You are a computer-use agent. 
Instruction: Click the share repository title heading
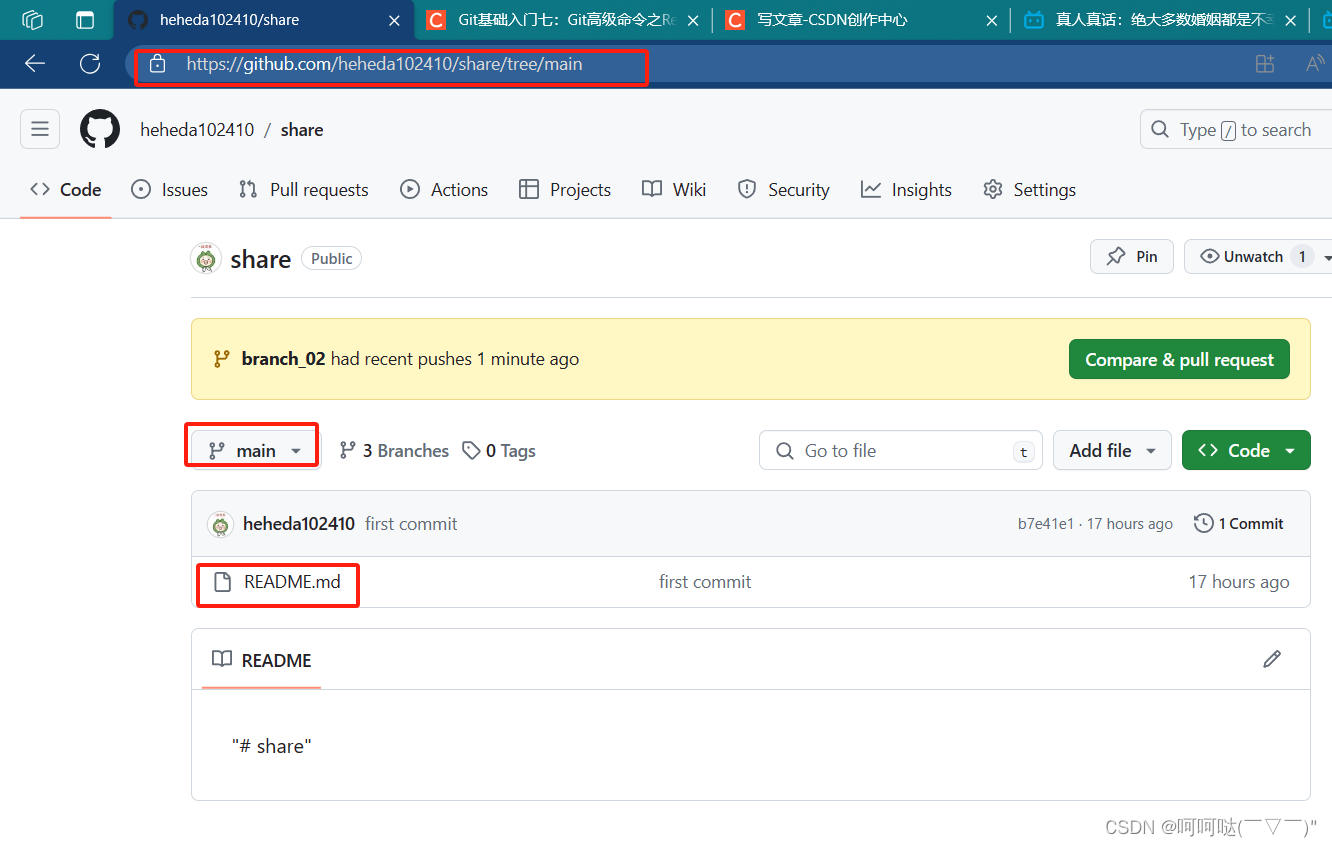pos(261,259)
